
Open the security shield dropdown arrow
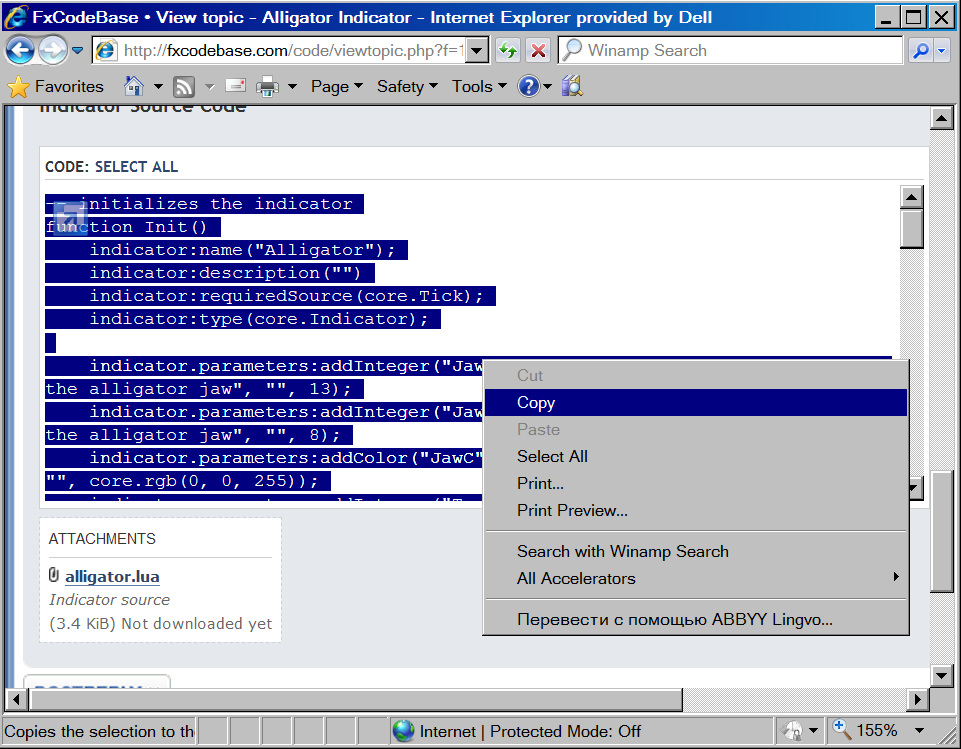813,731
